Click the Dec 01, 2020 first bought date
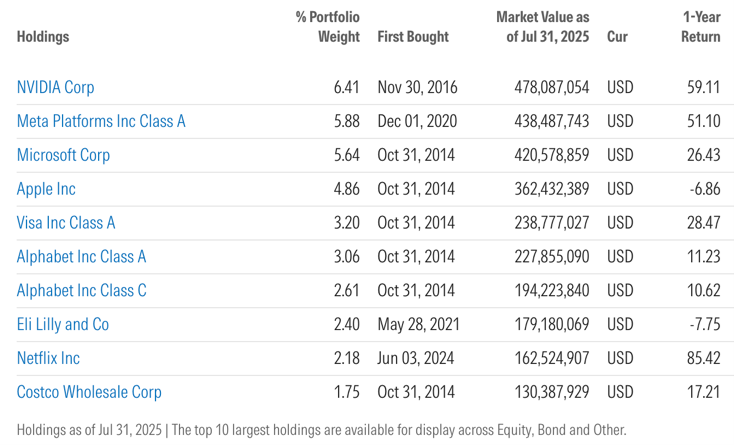 pyautogui.click(x=417, y=121)
